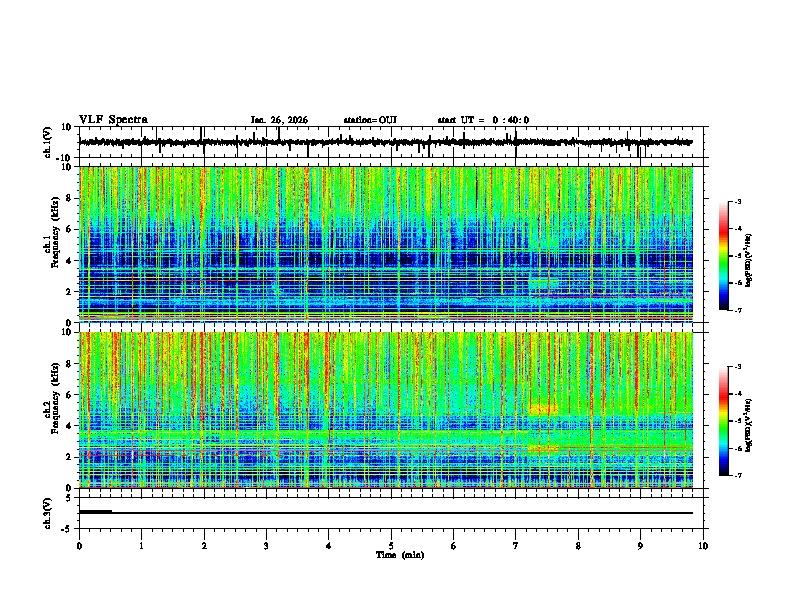The width and height of the screenshot is (792, 612).
Task: Click the "VLF Spectra" plot title
Action: click(x=113, y=120)
